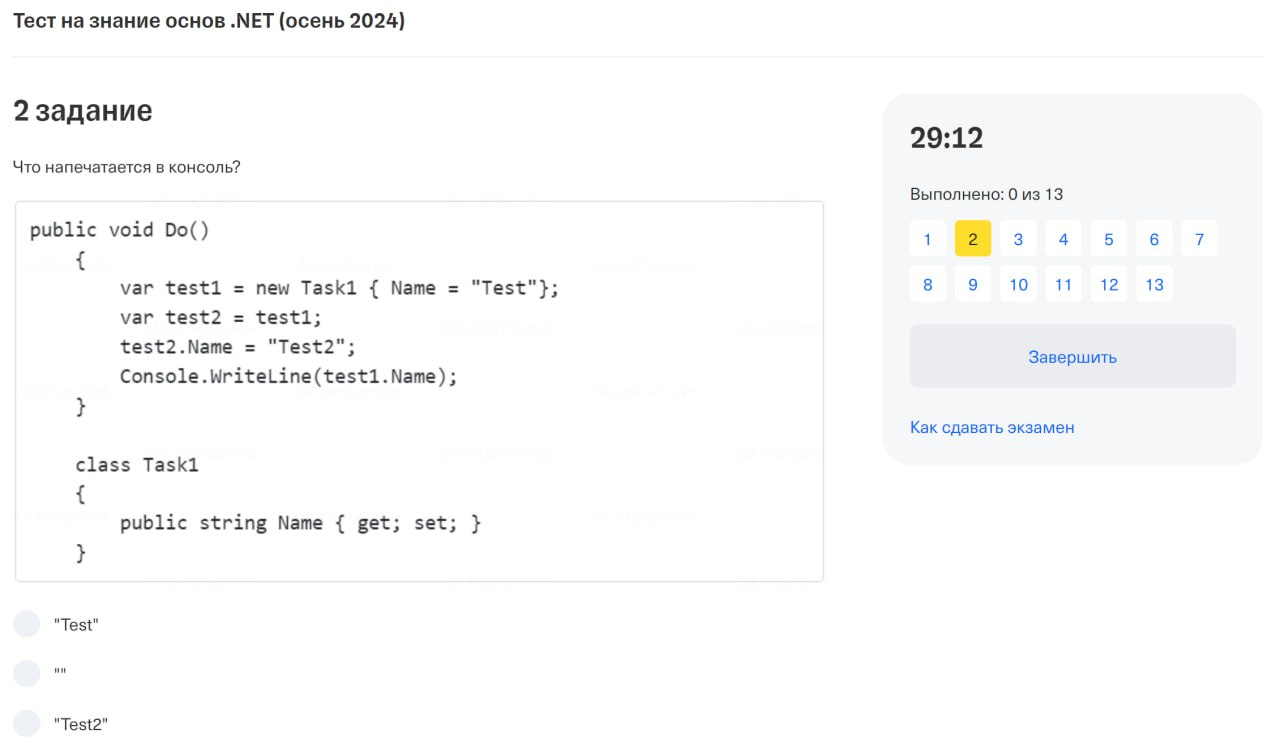Navigate to question 5
The width and height of the screenshot is (1280, 746).
[x=1108, y=239]
